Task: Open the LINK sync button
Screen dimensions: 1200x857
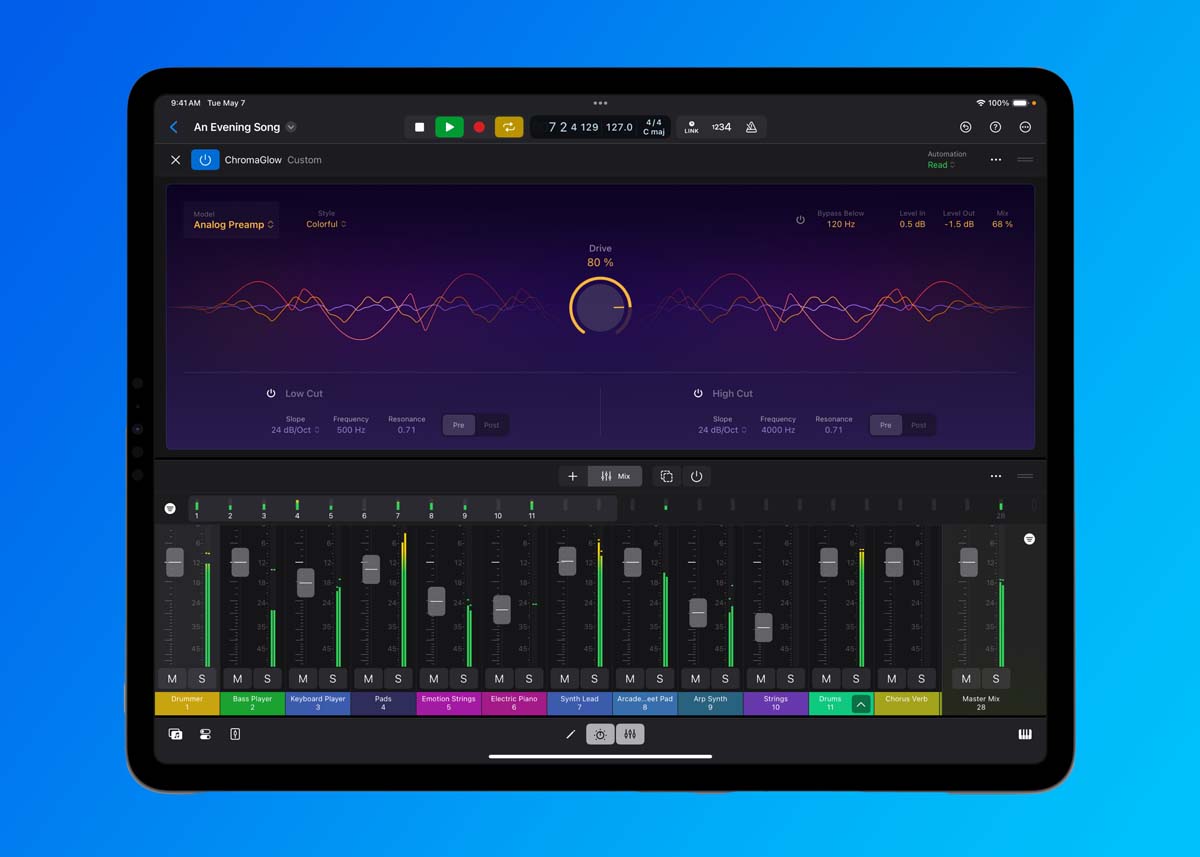Action: click(691, 127)
